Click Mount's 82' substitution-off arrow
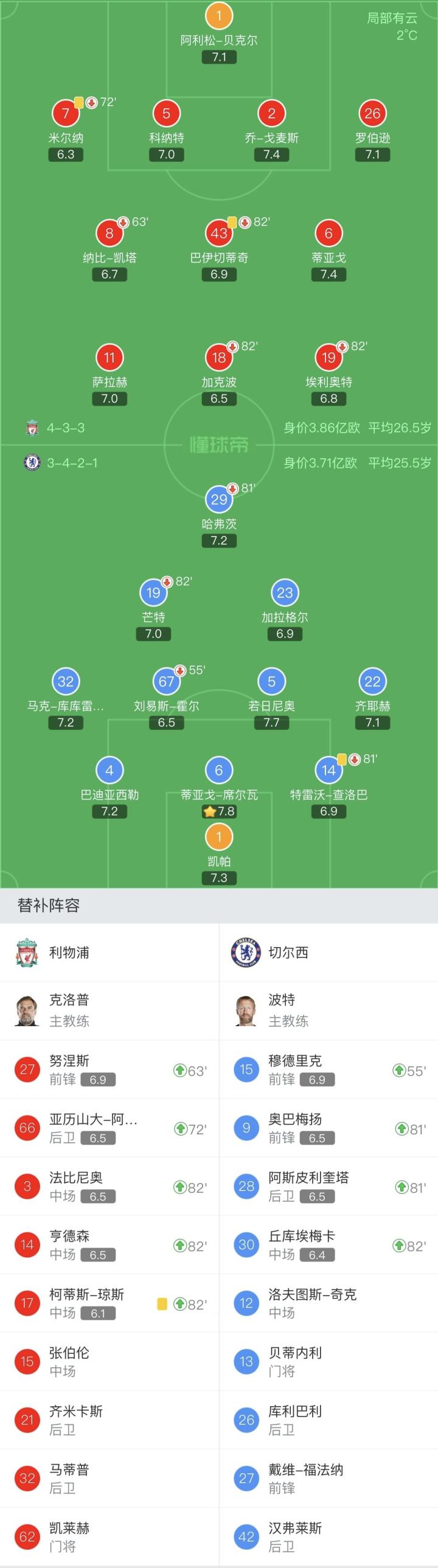Viewport: 438px width, 1568px height. click(x=167, y=581)
